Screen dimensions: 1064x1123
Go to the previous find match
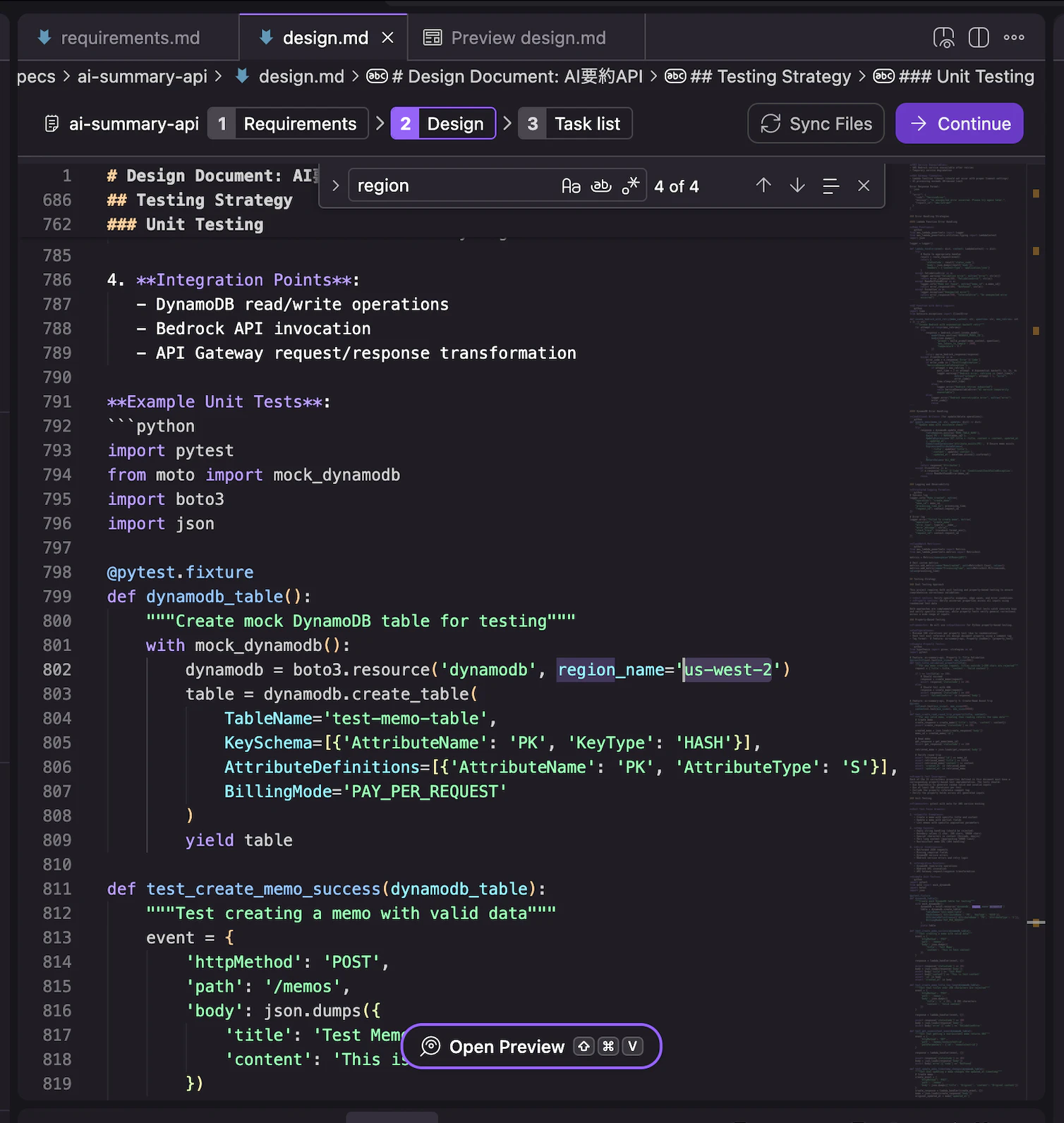coord(763,186)
